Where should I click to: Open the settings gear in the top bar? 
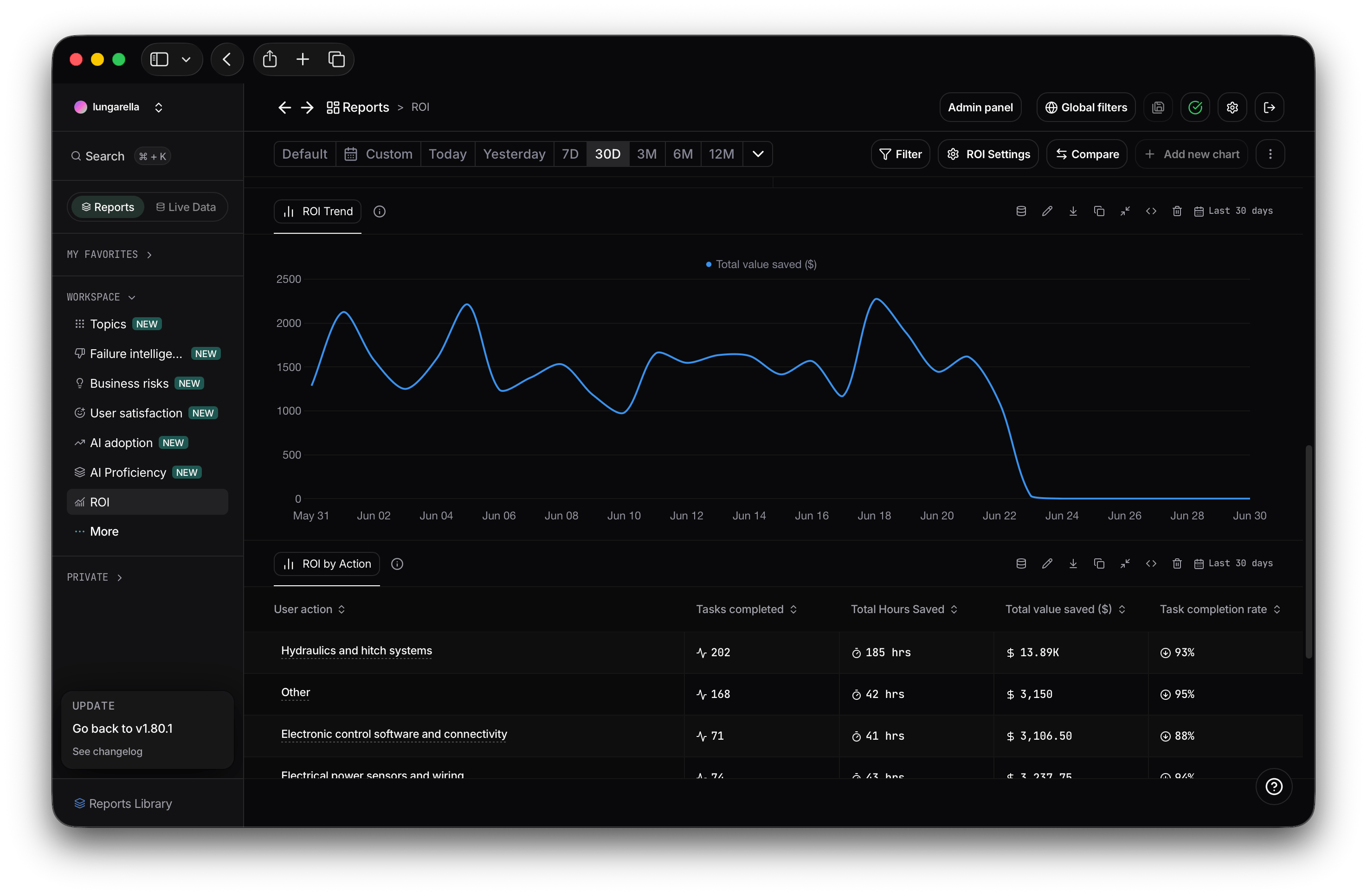point(1232,107)
